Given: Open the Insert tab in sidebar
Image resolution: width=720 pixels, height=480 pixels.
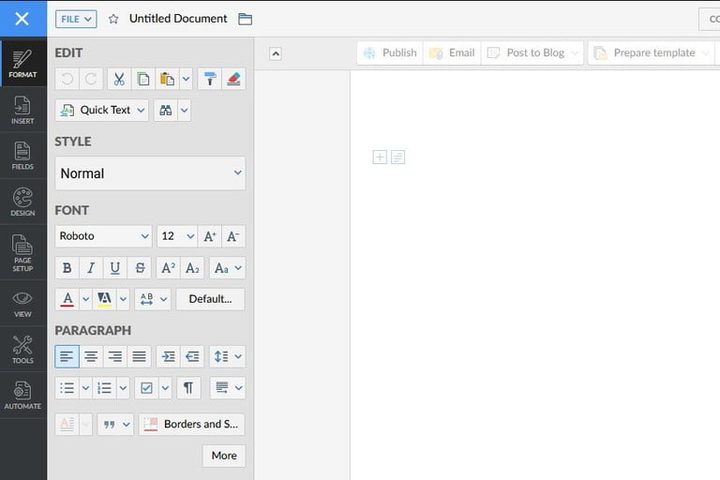Looking at the screenshot, I should pos(23,110).
